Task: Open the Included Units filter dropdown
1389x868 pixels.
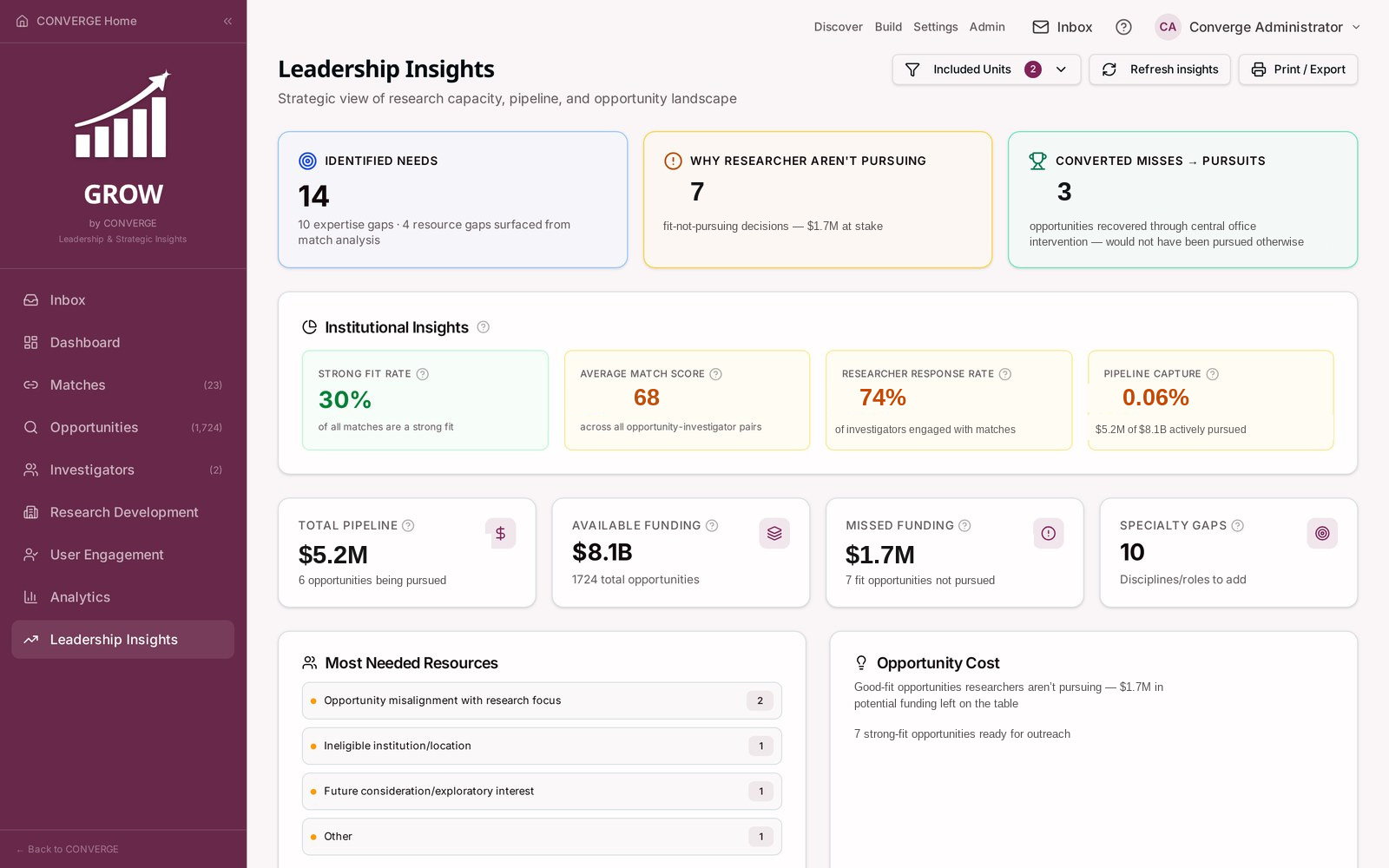Action: coord(986,69)
